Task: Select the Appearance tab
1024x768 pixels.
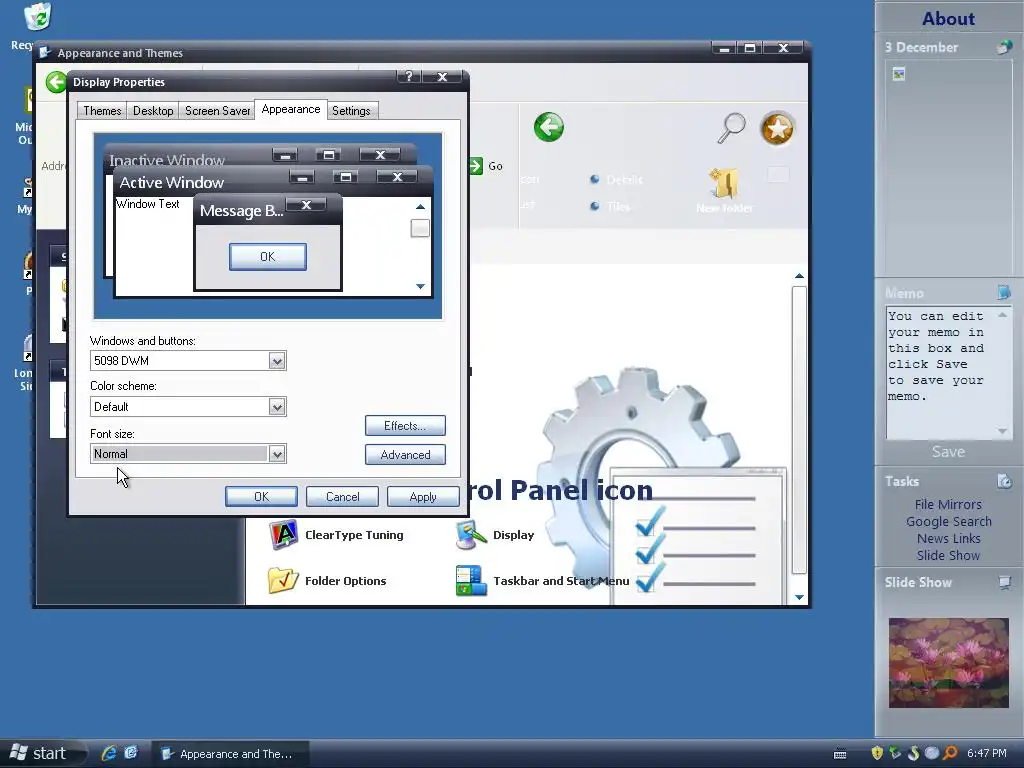Action: click(291, 110)
